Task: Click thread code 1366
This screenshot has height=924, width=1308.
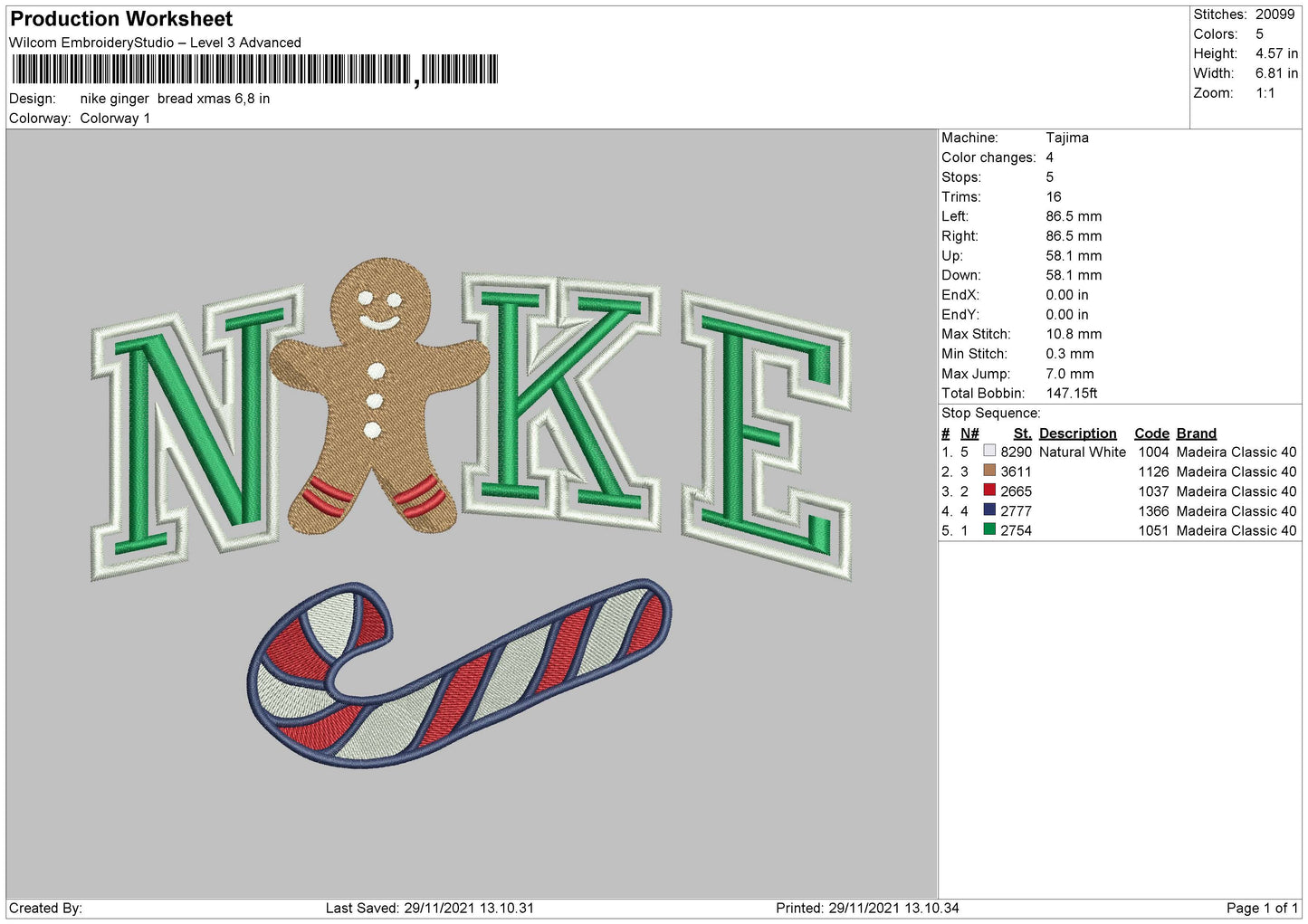Action: click(x=1153, y=511)
